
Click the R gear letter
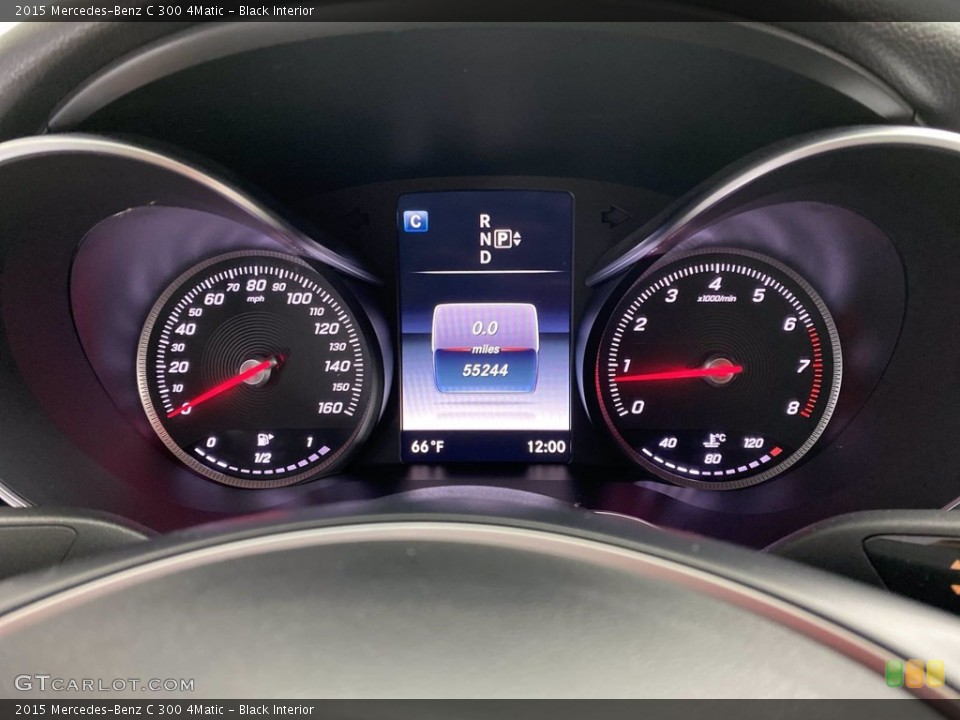coord(485,220)
